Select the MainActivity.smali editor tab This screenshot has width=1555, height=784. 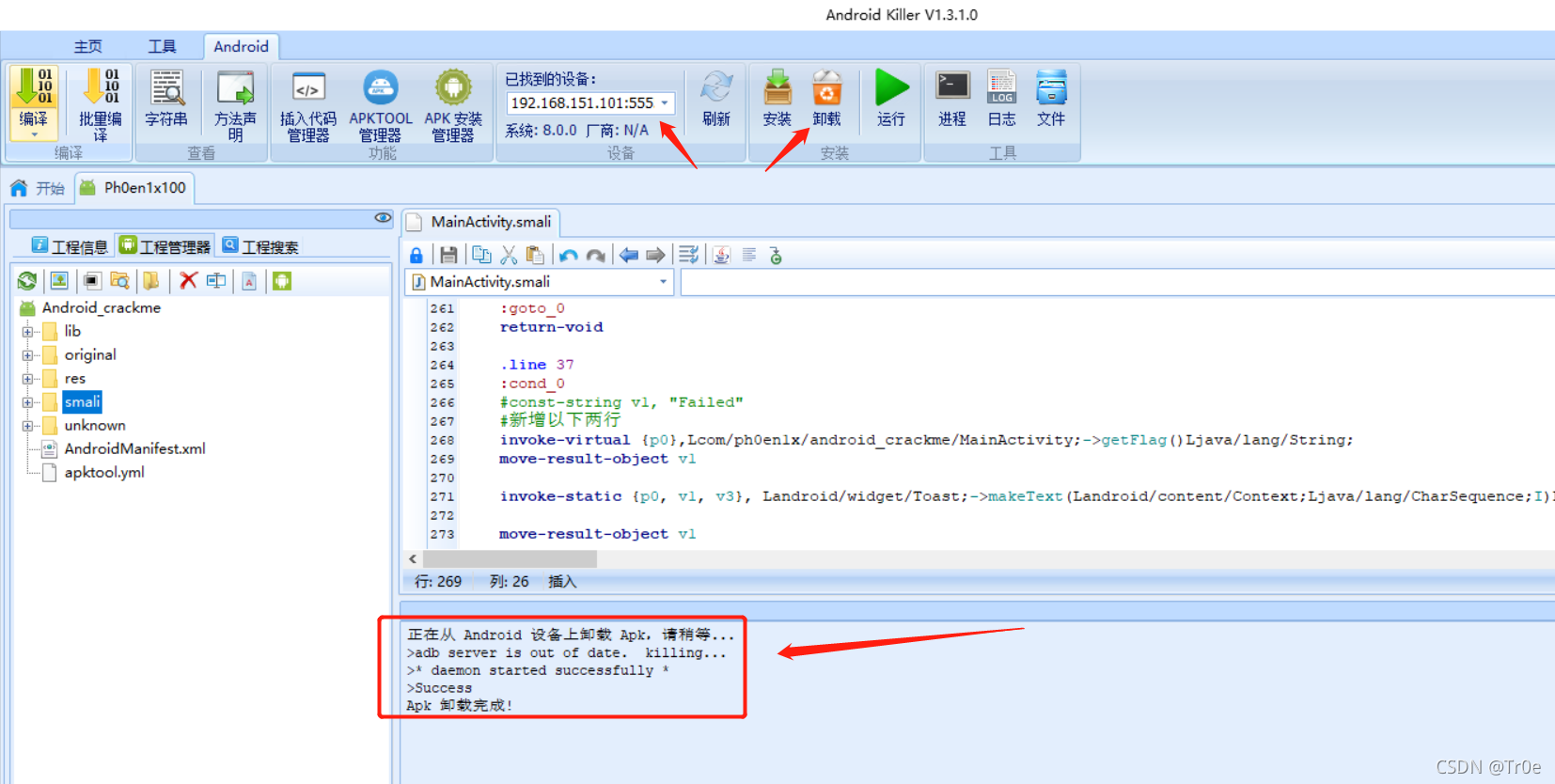(481, 222)
